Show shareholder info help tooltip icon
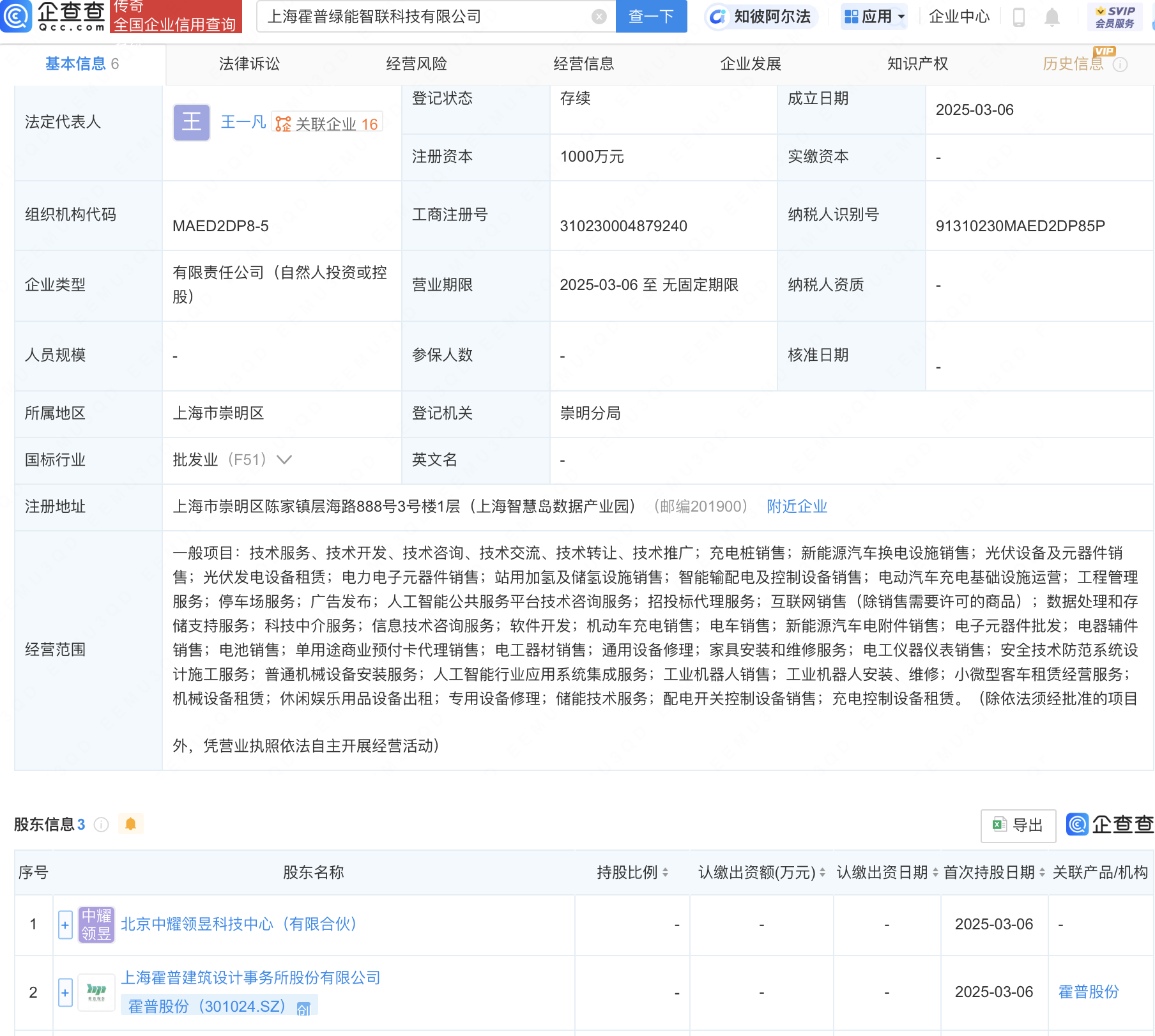This screenshot has height=1036, width=1155. coord(101,825)
